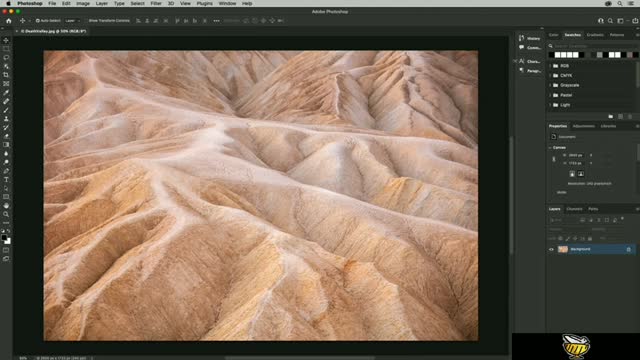Click the Background layer lock icon
The image size is (640, 360).
pos(629,249)
